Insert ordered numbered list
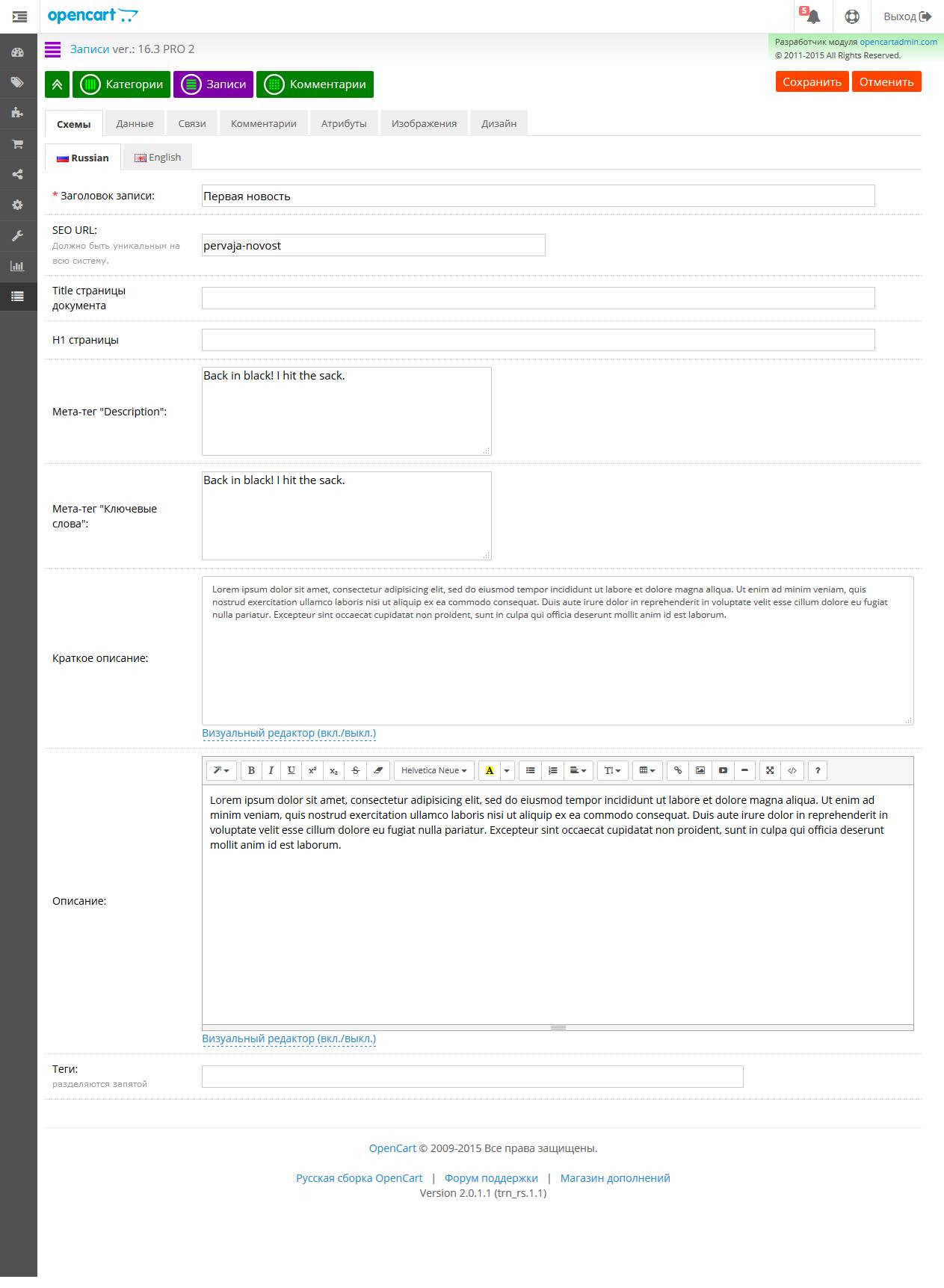944x1288 pixels. tap(552, 770)
